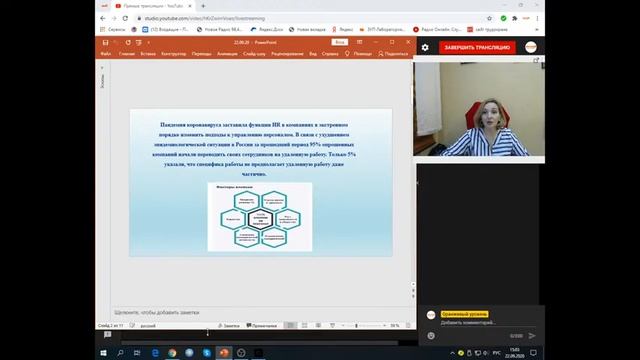The width and height of the screenshot is (640, 360).
Task: Click the slide's main text paragraph
Action: click(x=254, y=149)
